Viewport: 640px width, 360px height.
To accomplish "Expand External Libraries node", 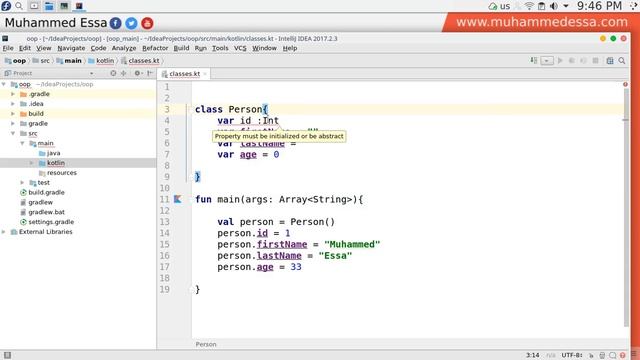I will click(x=4, y=231).
